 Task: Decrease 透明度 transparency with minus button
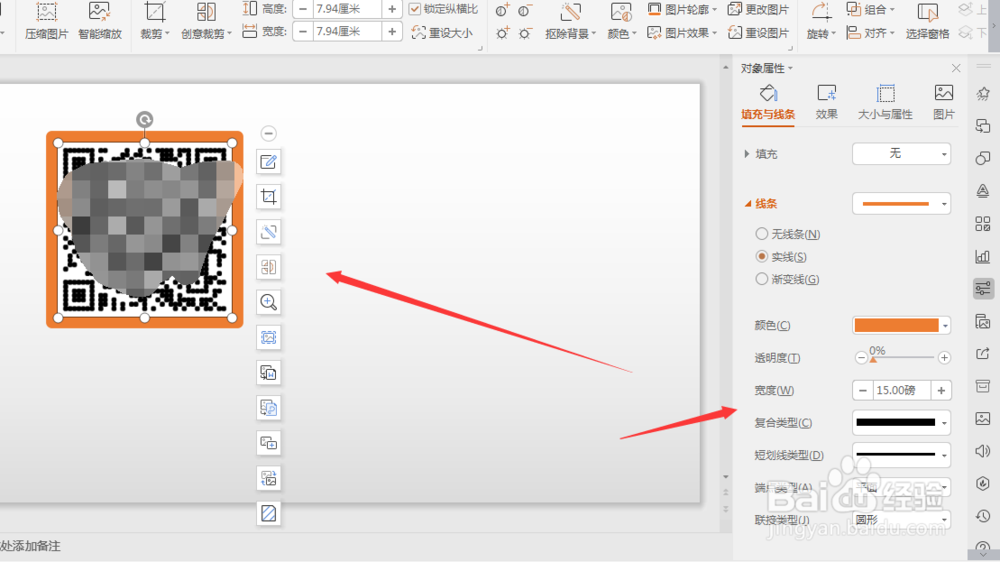861,358
